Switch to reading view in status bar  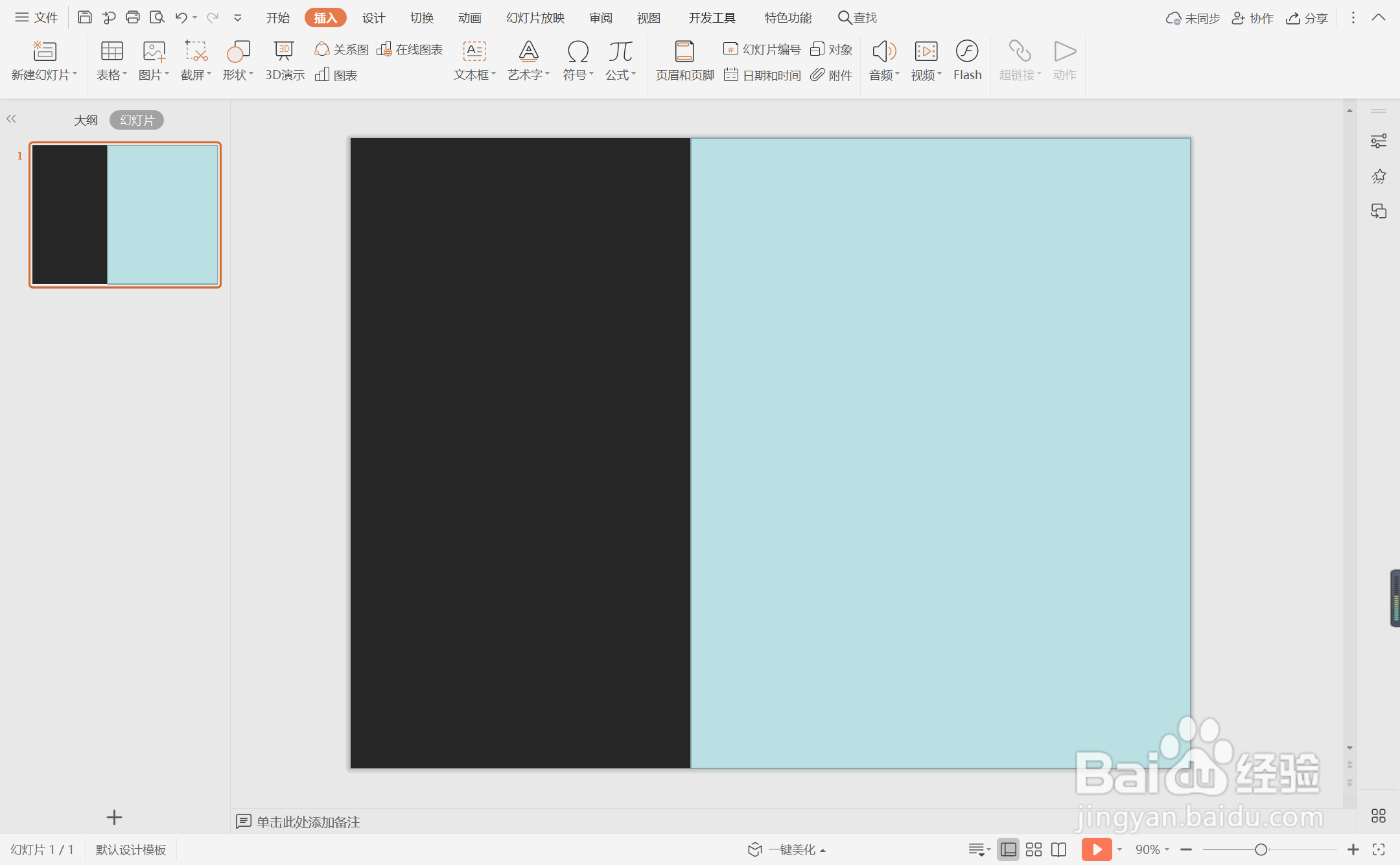coord(1058,849)
